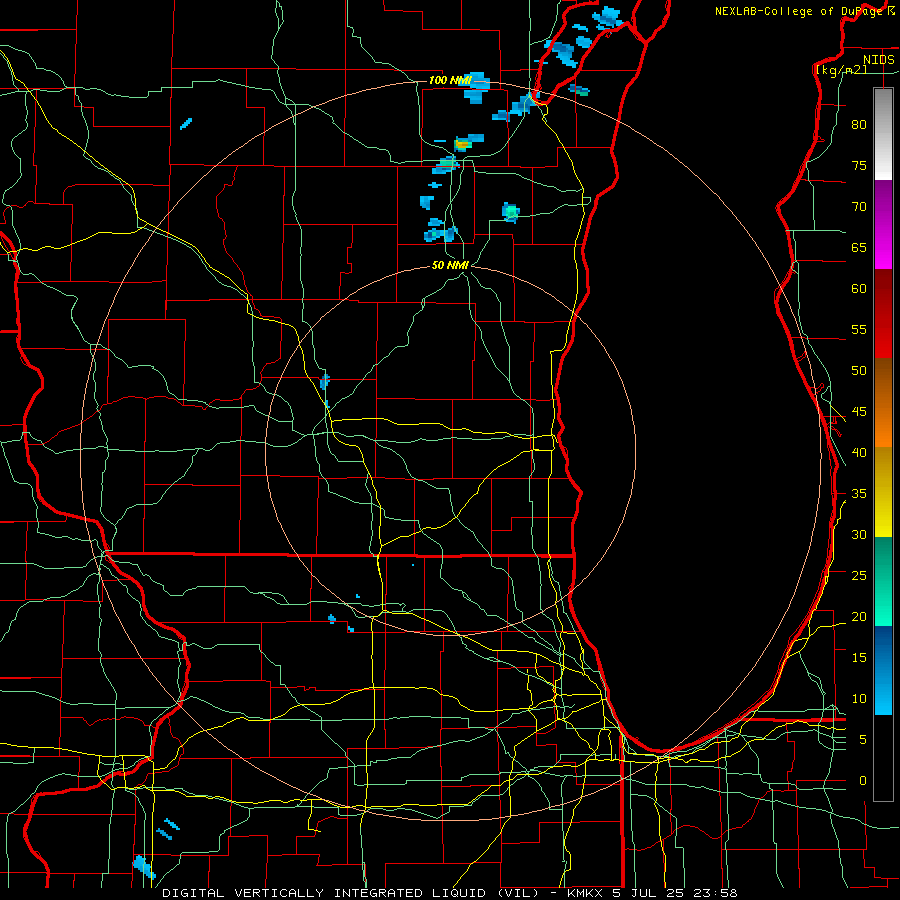Click the 35 value on the scale
The height and width of the screenshot is (900, 900).
tap(859, 494)
